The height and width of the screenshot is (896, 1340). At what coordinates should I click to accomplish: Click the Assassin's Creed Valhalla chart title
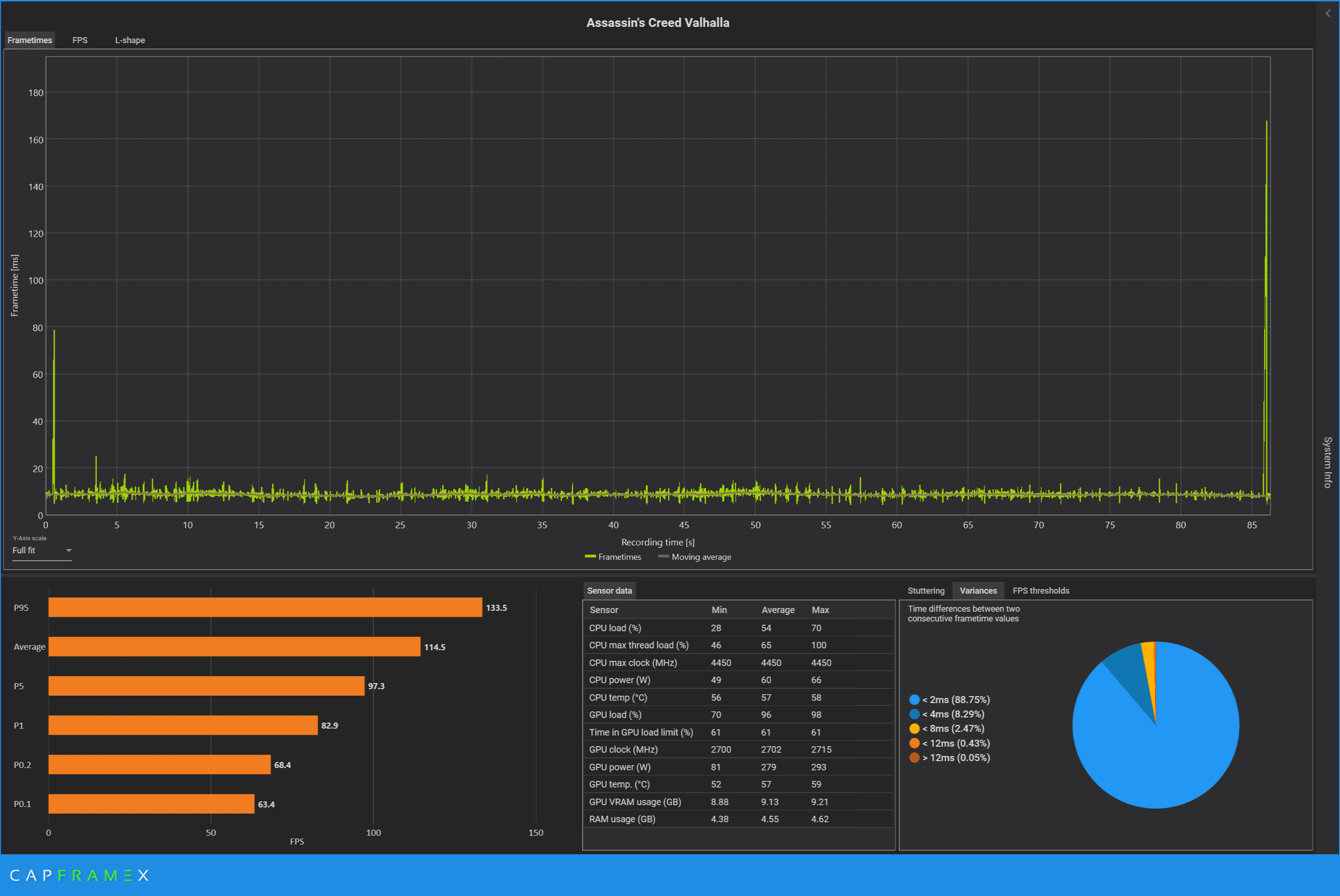pos(658,23)
